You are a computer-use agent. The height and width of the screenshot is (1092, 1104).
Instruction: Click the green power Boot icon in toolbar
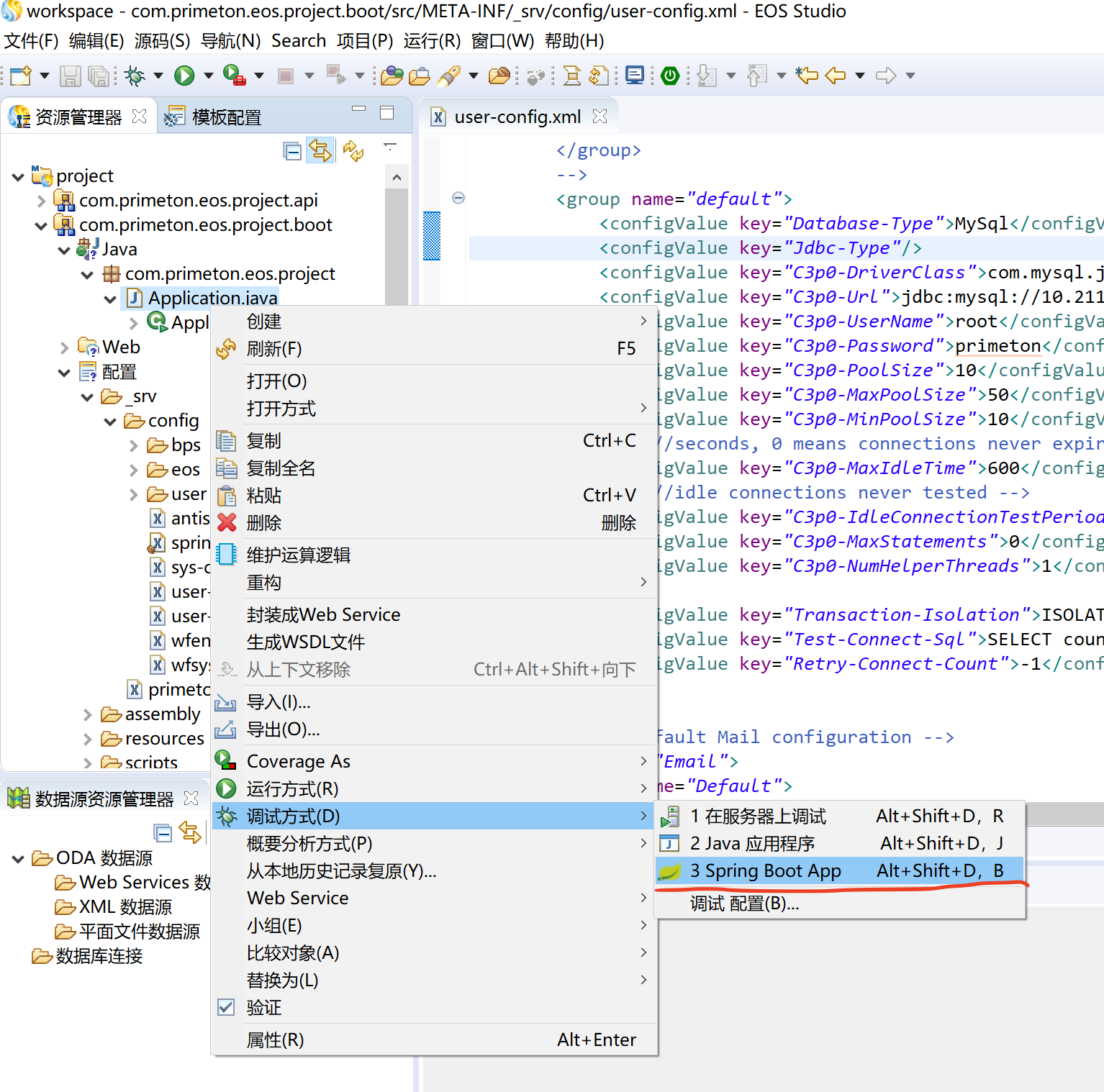(670, 76)
